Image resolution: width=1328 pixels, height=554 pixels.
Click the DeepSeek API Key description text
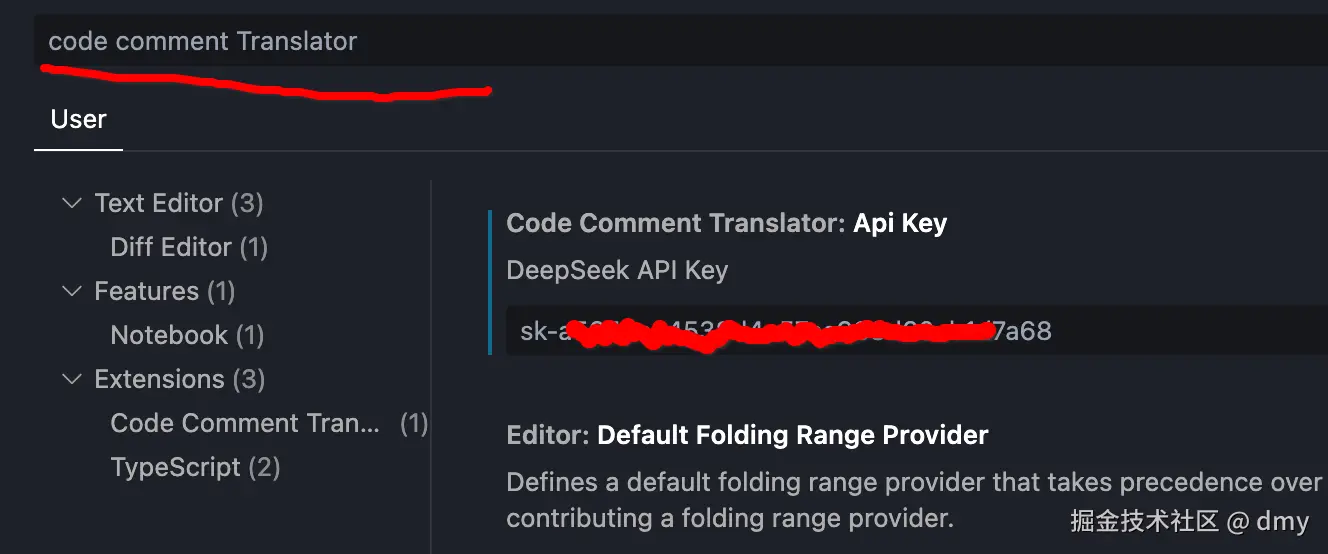617,270
